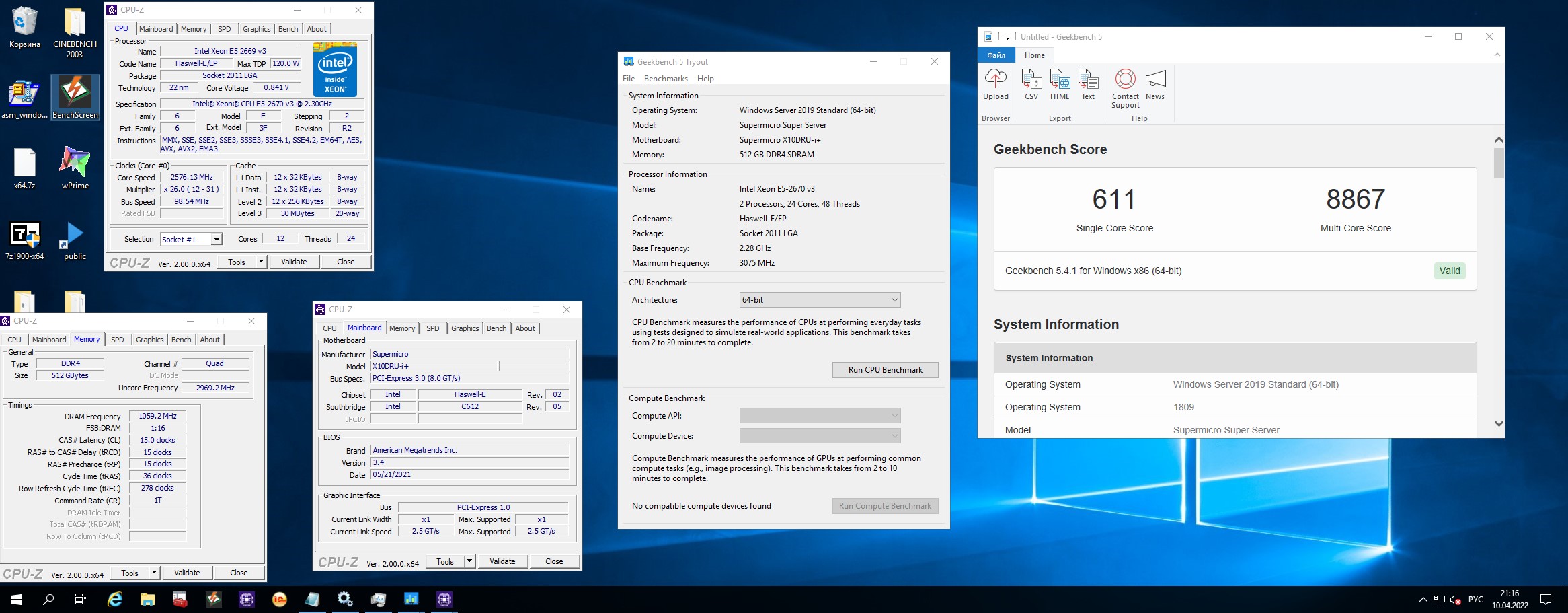Open the Benchmarks menu in Geekbench 5 Tryout
Screen dimensions: 1568x613
click(666, 79)
